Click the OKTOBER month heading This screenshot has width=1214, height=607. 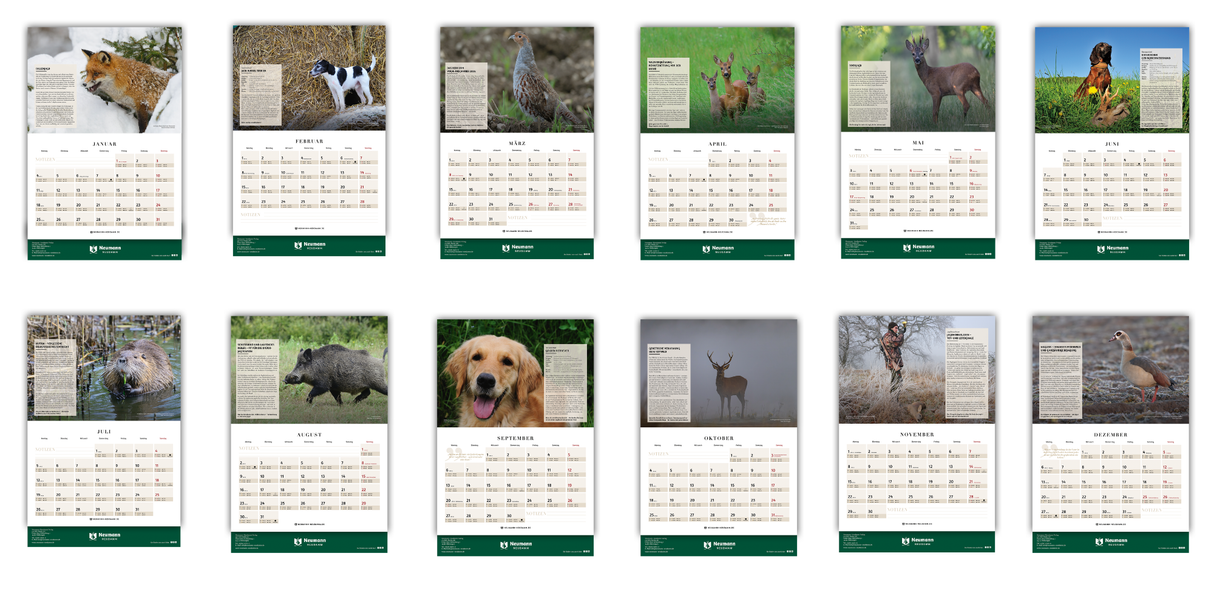click(719, 437)
